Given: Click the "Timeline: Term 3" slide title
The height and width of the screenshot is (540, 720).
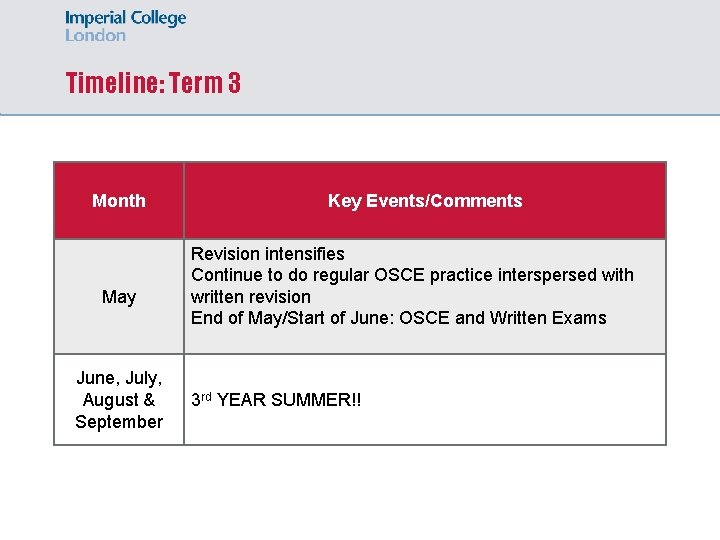Looking at the screenshot, I should point(153,83).
